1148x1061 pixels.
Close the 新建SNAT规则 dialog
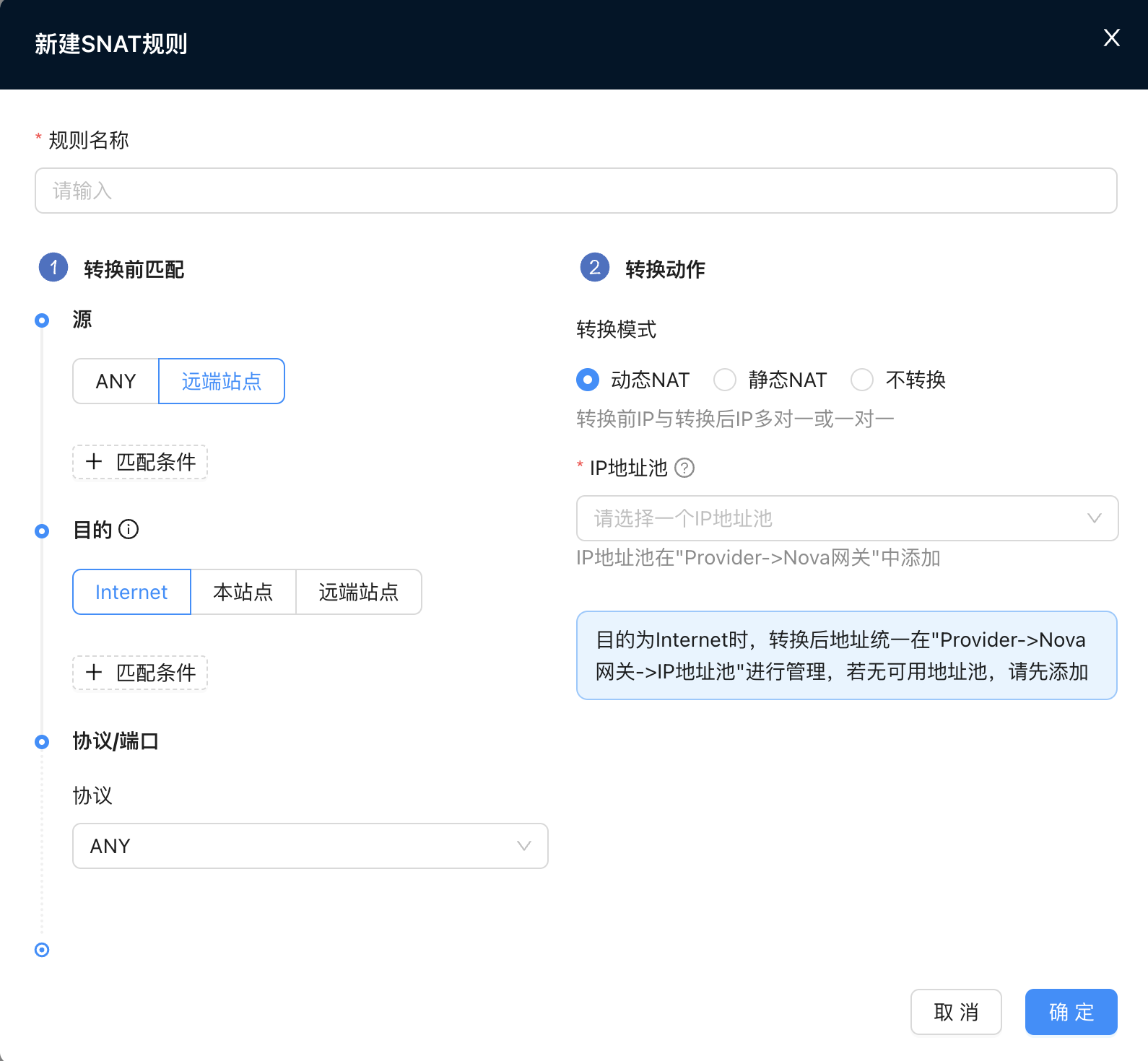click(x=1111, y=38)
